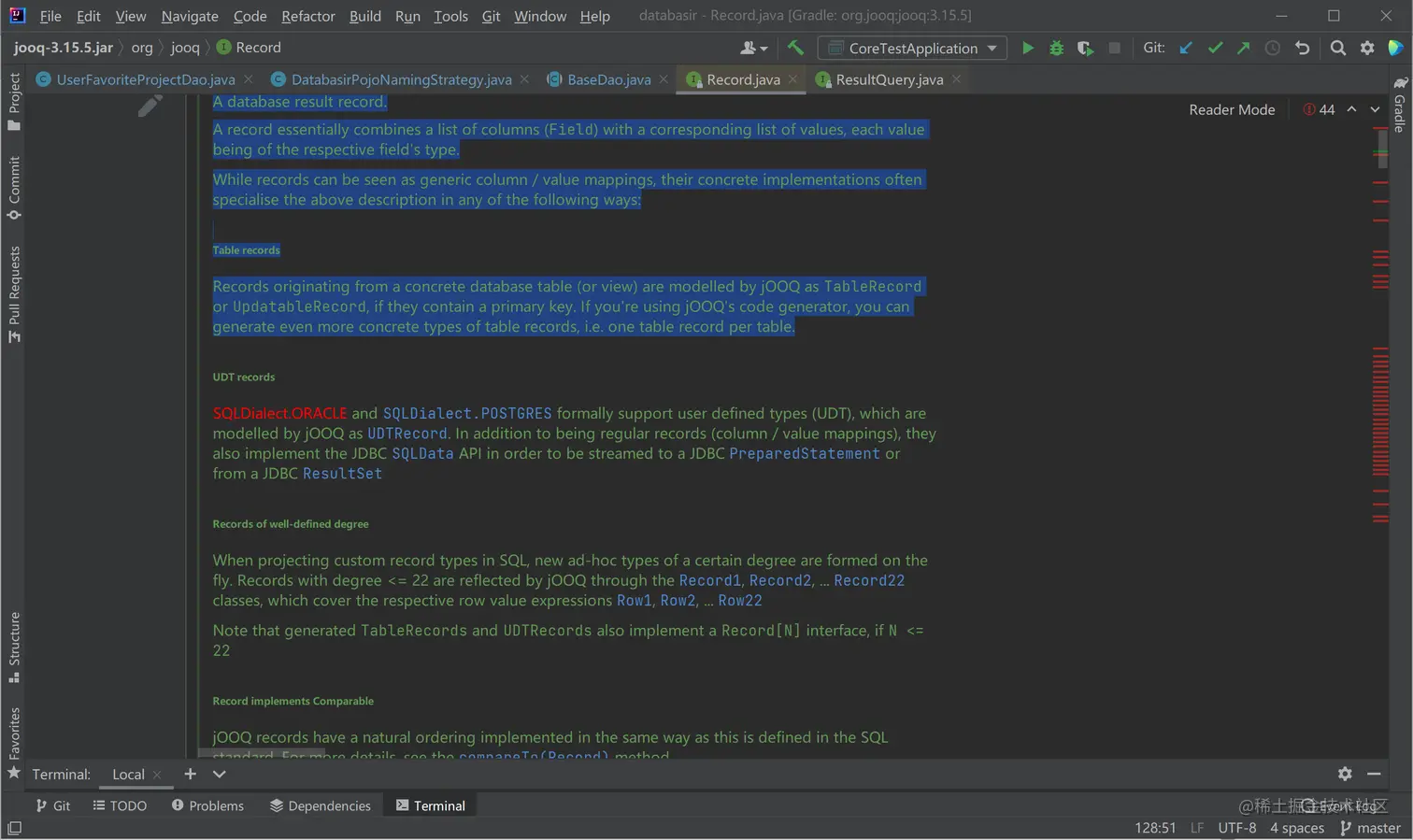
Task: Click the jooq-3.15.5.jar breadcrumb
Action: click(x=64, y=48)
